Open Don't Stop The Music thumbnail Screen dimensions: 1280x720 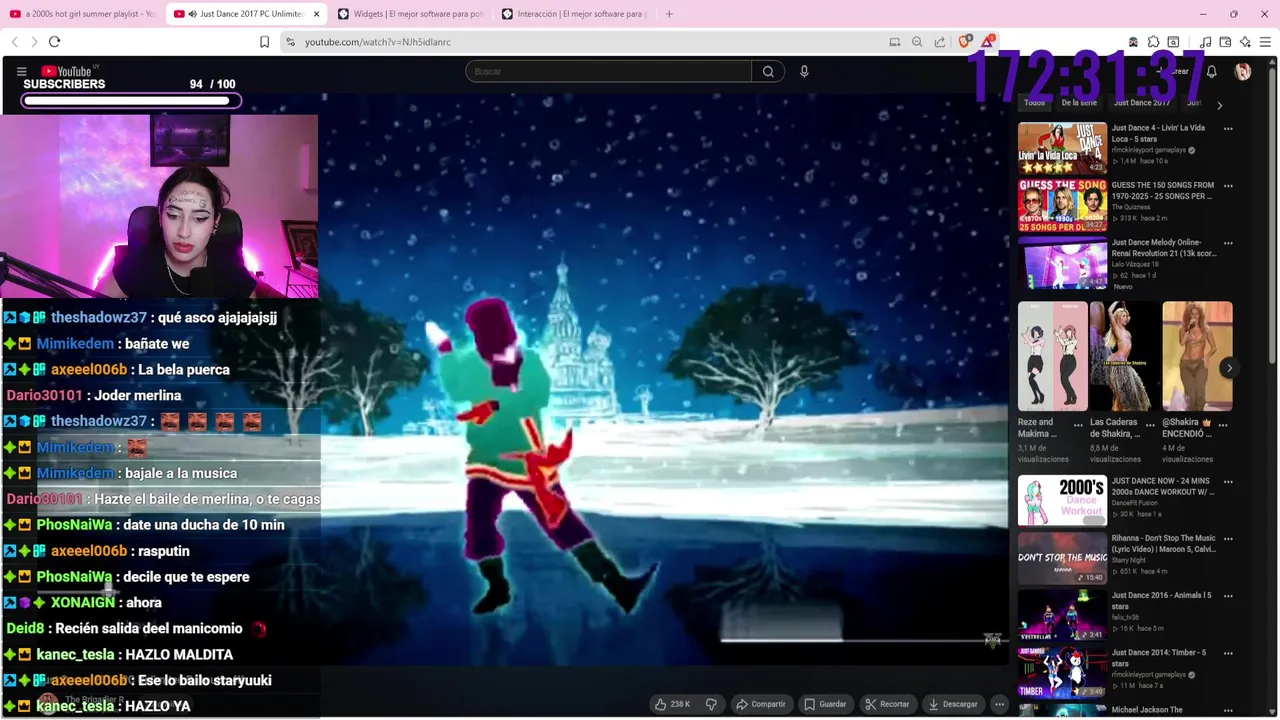coord(1062,558)
